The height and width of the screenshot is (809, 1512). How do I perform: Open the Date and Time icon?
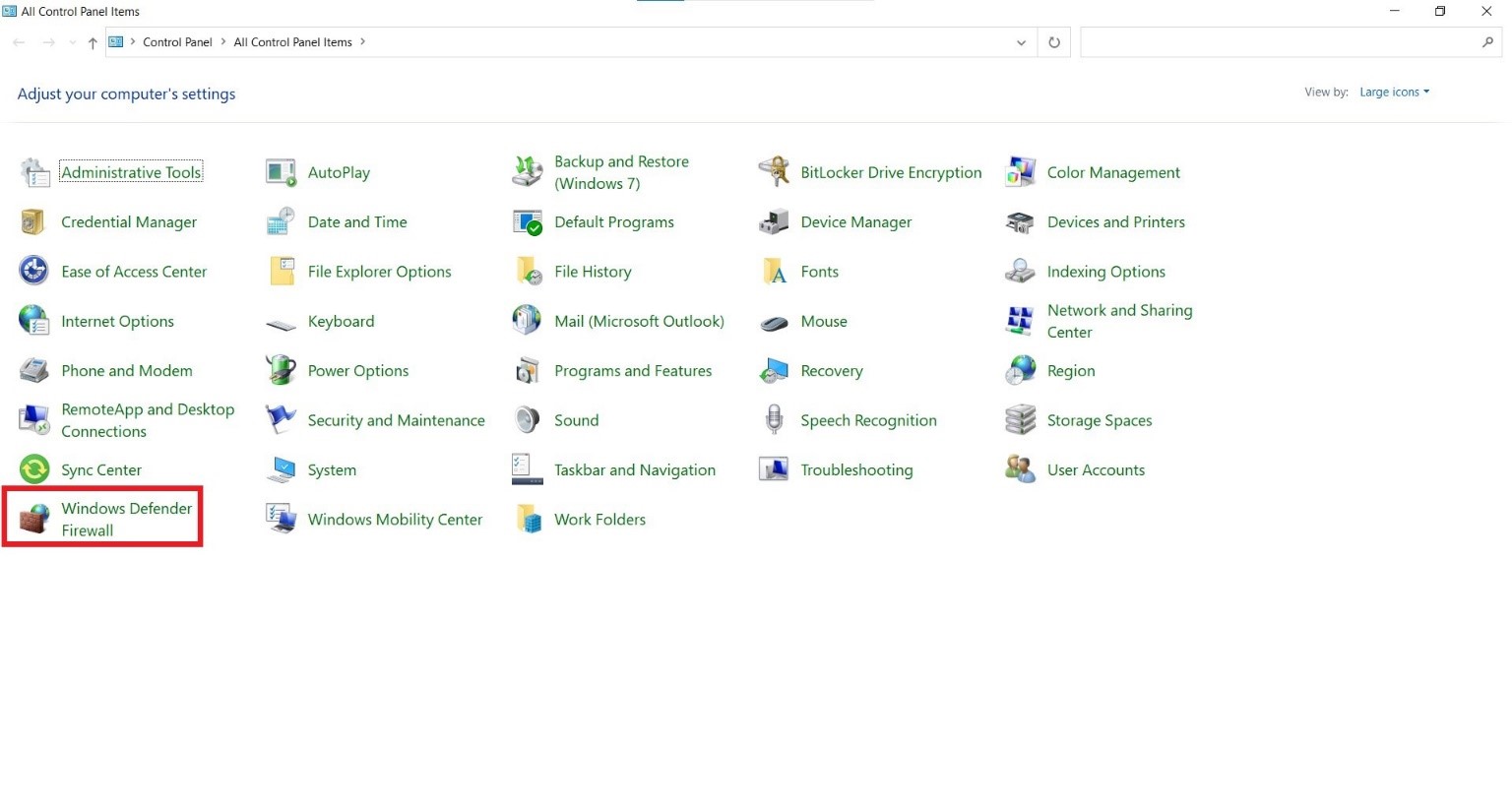(x=282, y=222)
